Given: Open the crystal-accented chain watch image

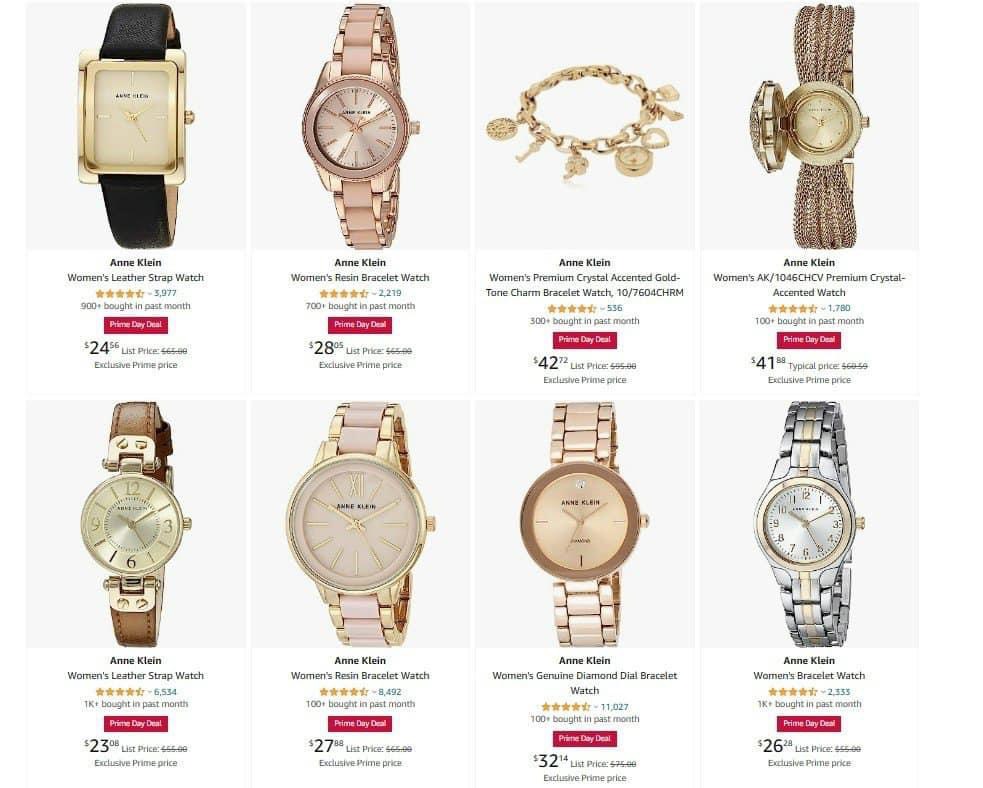Looking at the screenshot, I should pyautogui.click(x=809, y=127).
